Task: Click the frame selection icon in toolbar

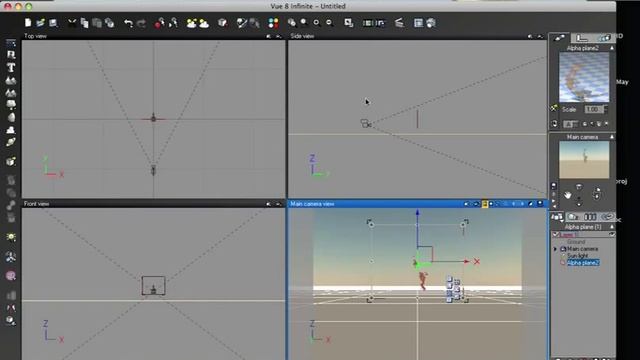Action: pyautogui.click(x=348, y=23)
